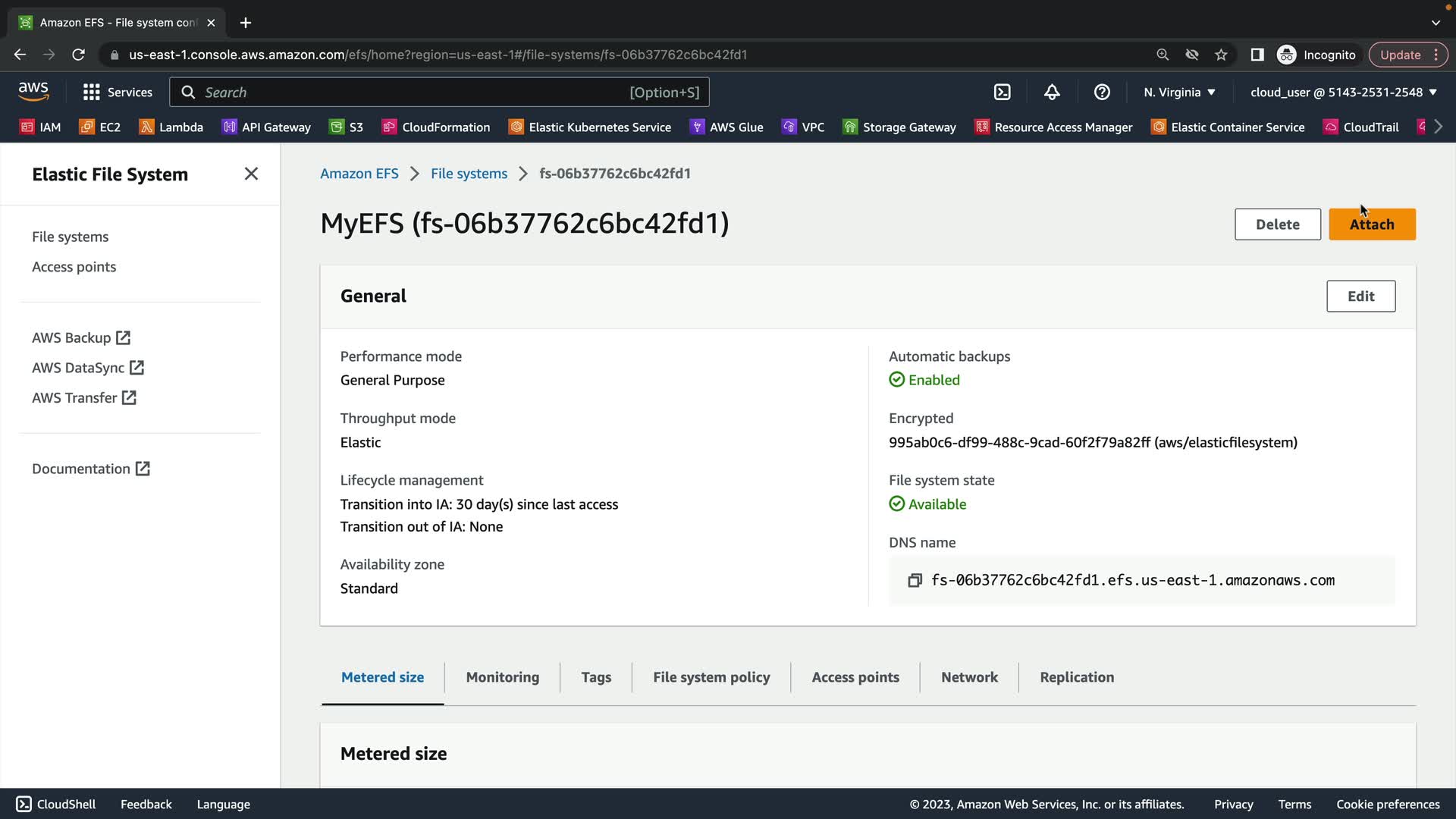Open the cloud_user account dropdown

tap(1343, 92)
